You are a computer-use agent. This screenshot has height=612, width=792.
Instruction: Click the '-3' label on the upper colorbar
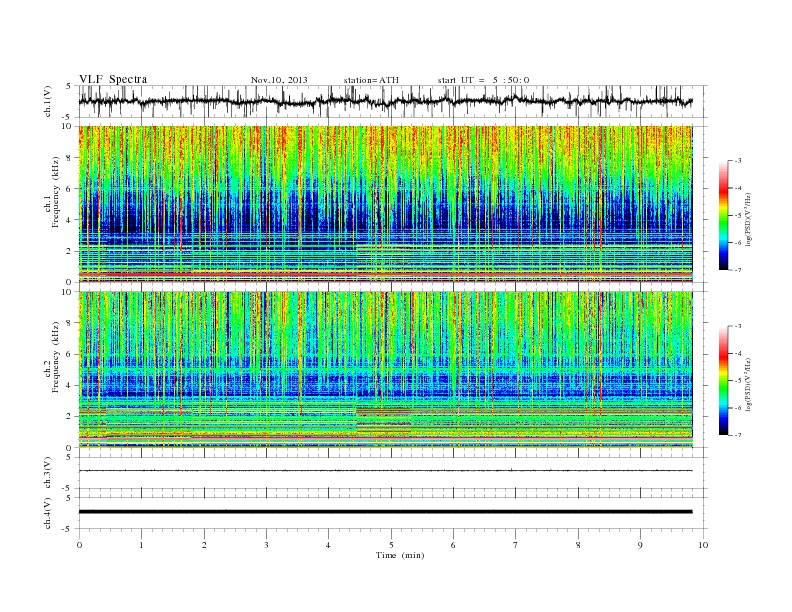[x=737, y=161]
